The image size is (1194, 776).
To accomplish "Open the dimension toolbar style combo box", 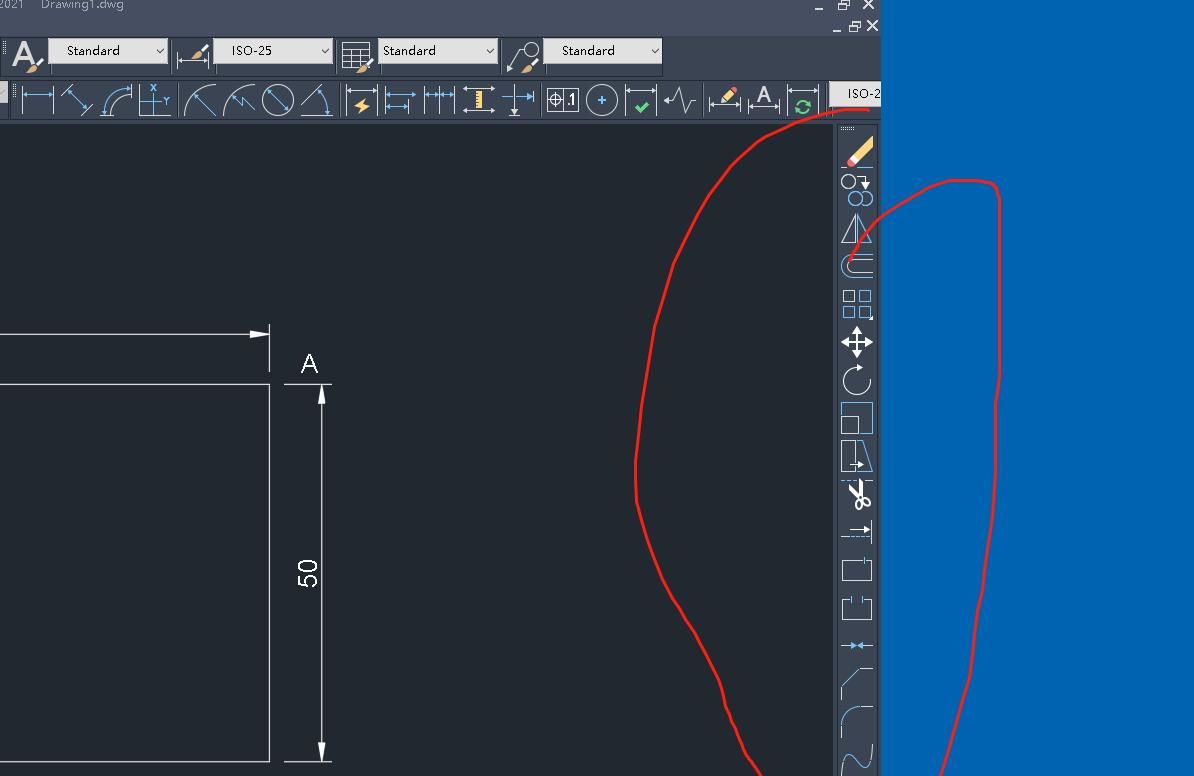I will click(x=854, y=94).
